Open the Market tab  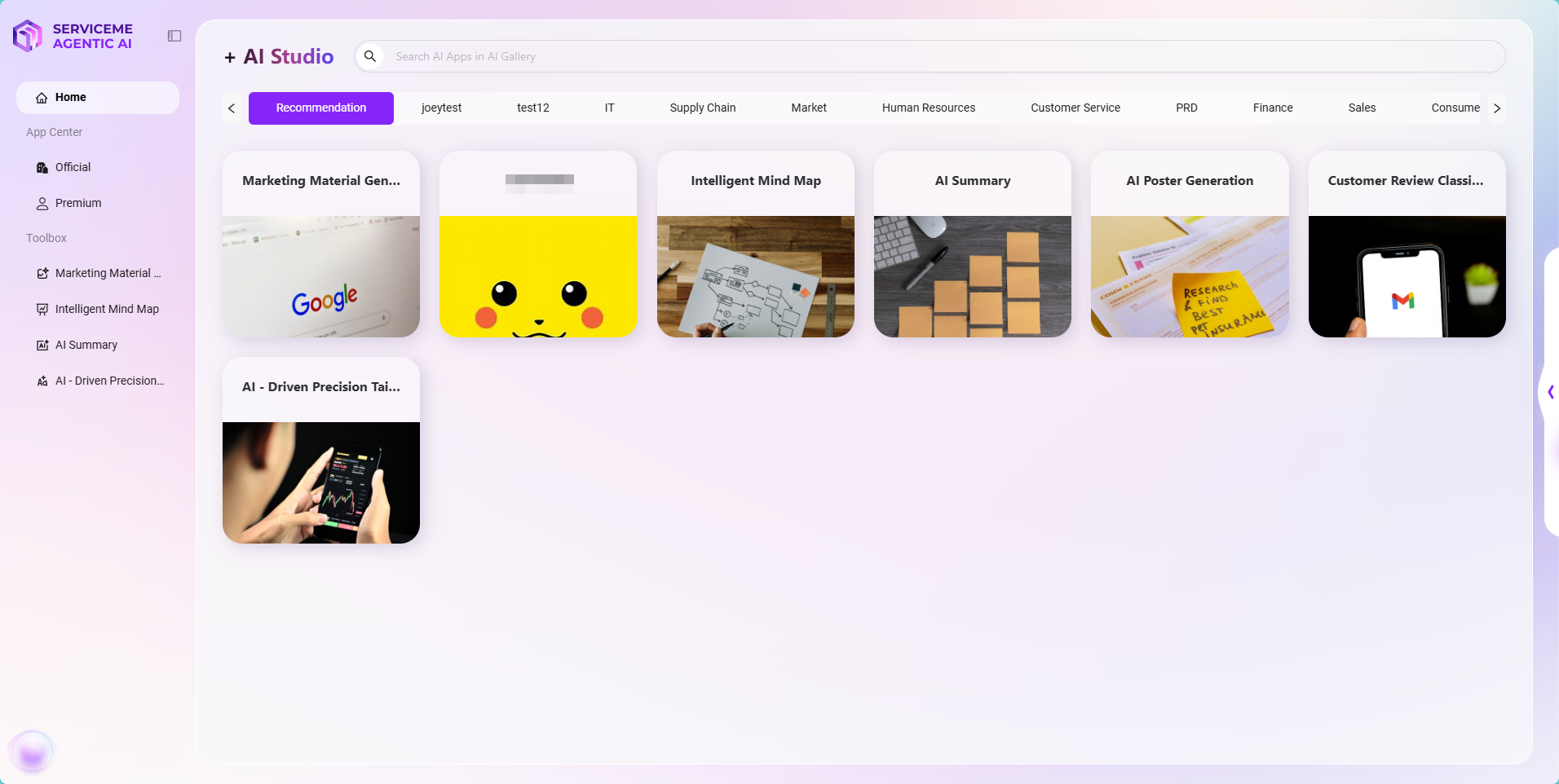809,108
